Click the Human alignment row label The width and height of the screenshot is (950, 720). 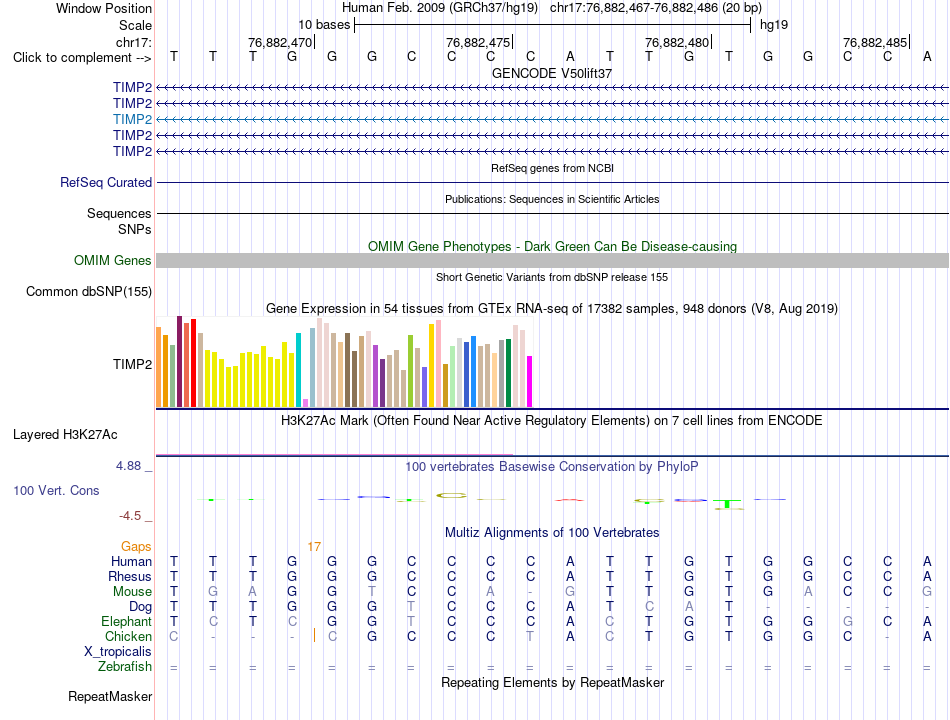131,562
